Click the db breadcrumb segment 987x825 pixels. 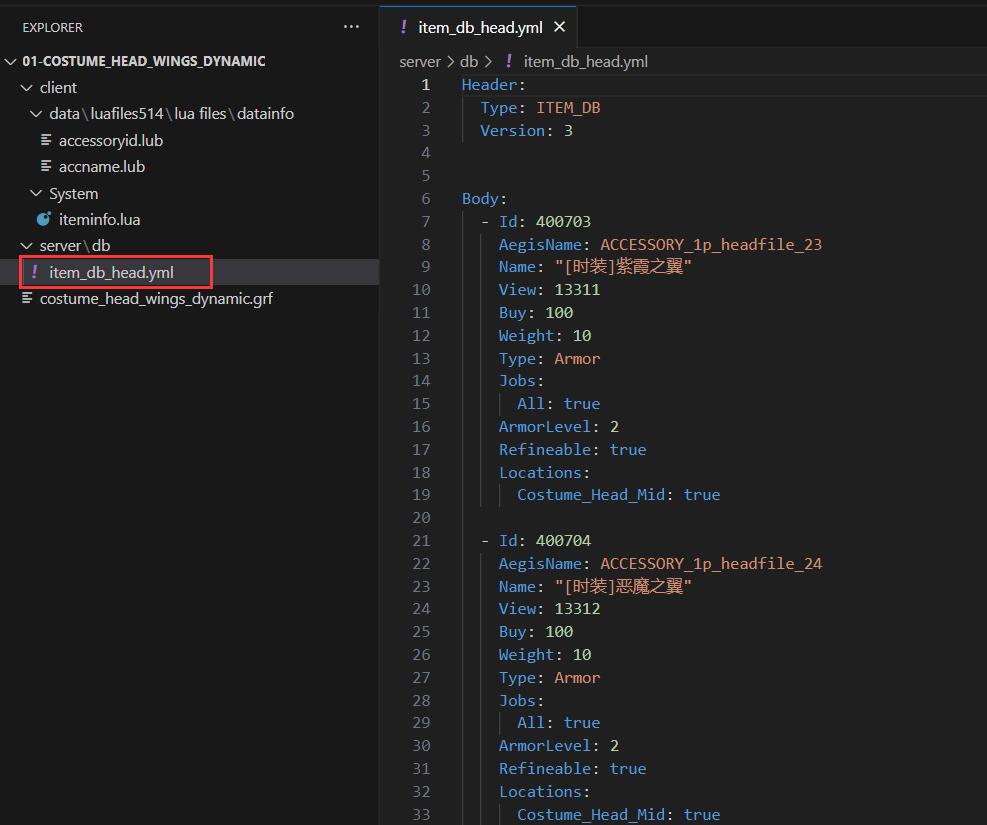(x=468, y=61)
